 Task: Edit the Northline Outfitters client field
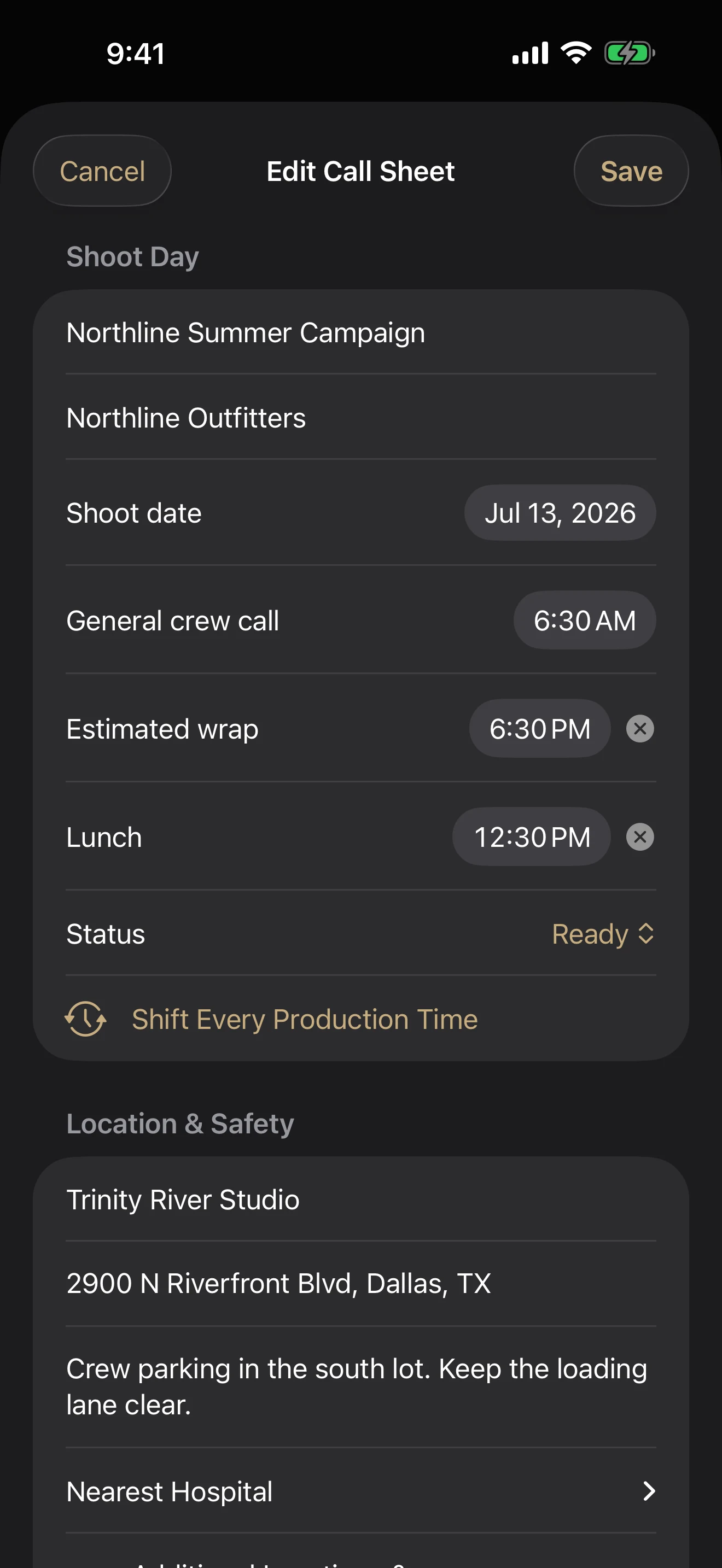[361, 418]
